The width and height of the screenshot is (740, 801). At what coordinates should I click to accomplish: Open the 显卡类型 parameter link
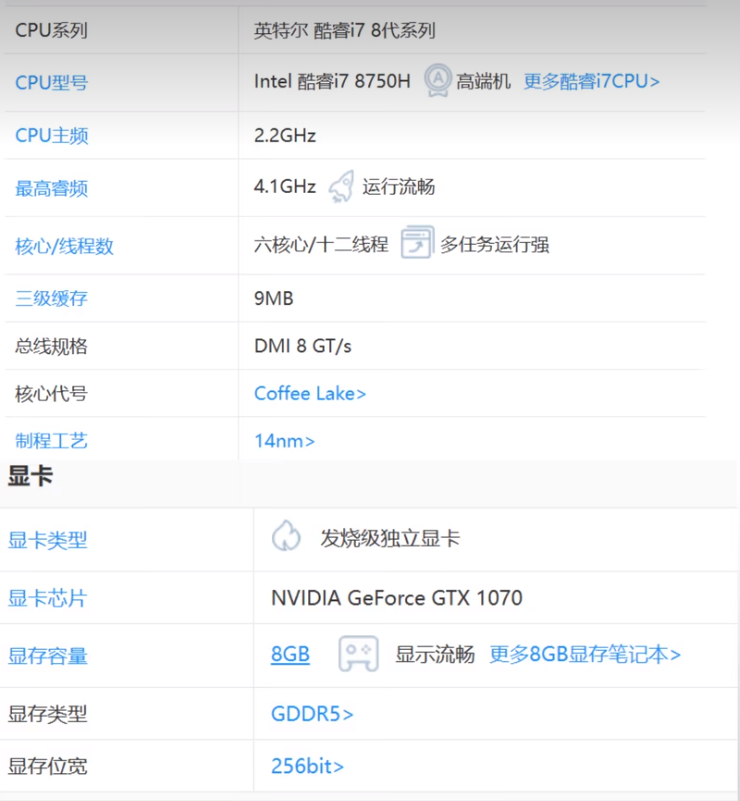[x=47, y=540]
